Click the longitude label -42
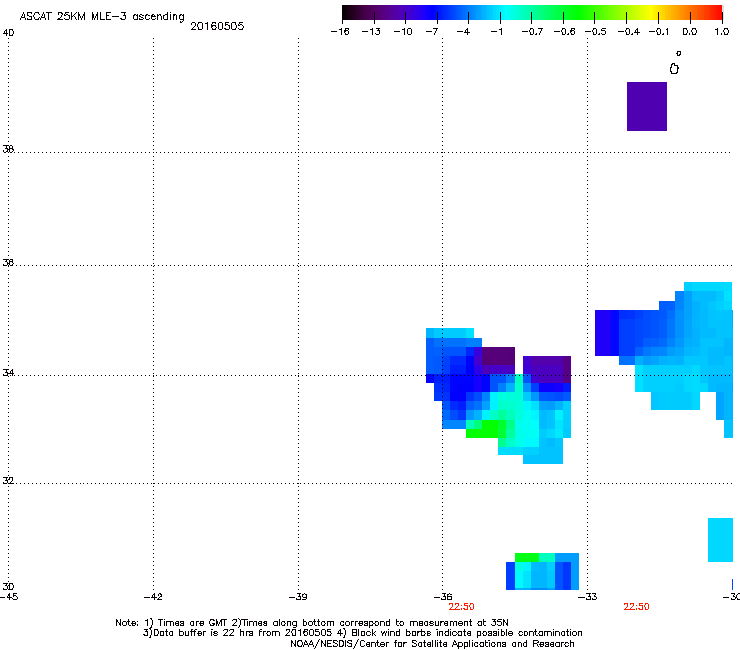The image size is (740, 650). 153,597
